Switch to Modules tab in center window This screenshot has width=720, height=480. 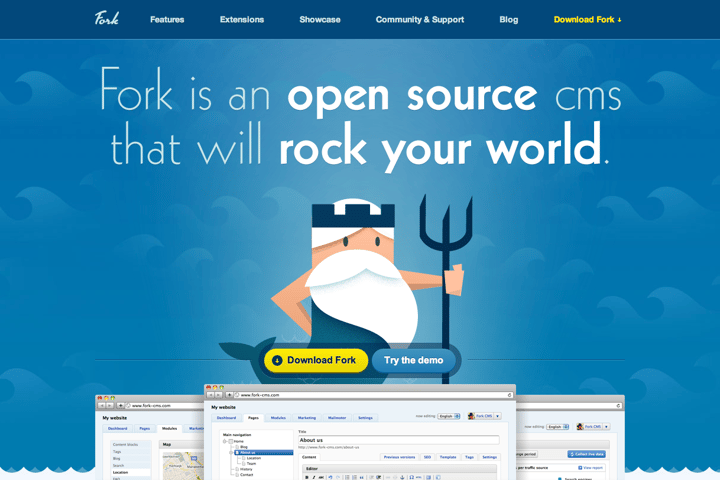pos(278,418)
